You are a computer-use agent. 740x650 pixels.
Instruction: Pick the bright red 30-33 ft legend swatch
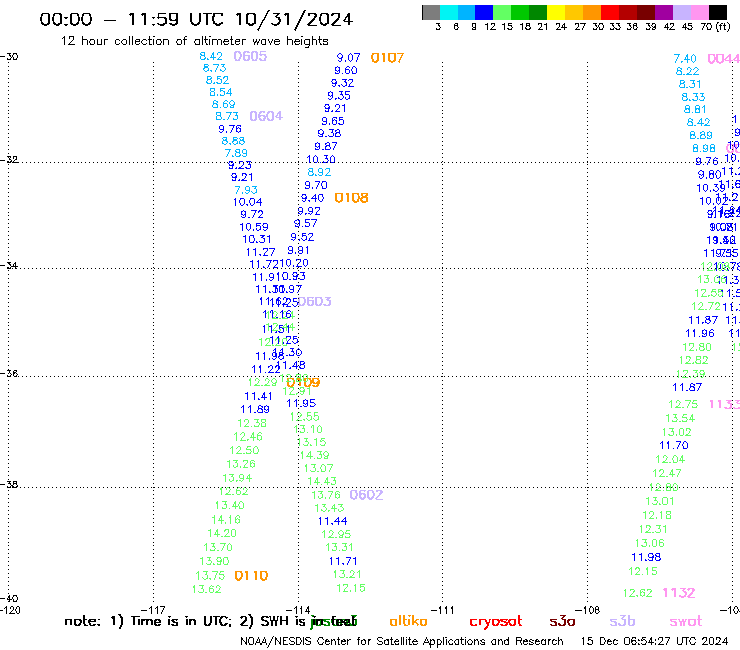(x=610, y=12)
